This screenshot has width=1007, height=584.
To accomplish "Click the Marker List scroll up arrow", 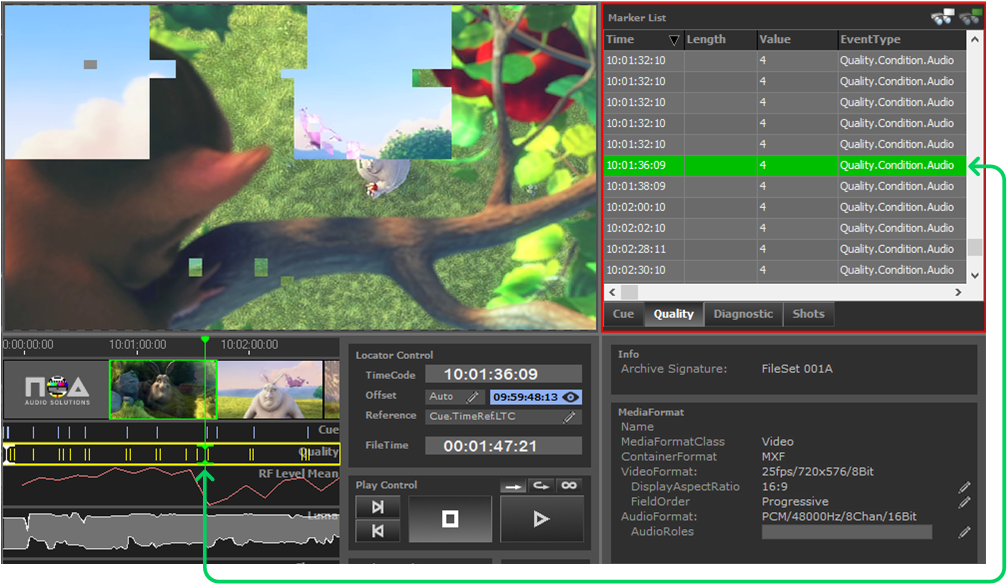I will 975,39.
